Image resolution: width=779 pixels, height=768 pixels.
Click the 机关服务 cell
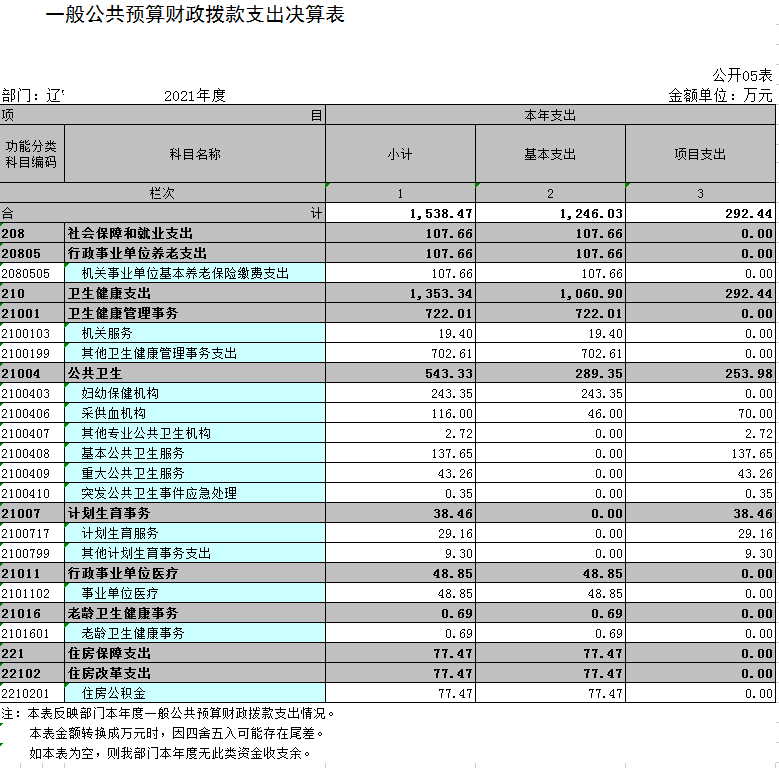(x=195, y=333)
